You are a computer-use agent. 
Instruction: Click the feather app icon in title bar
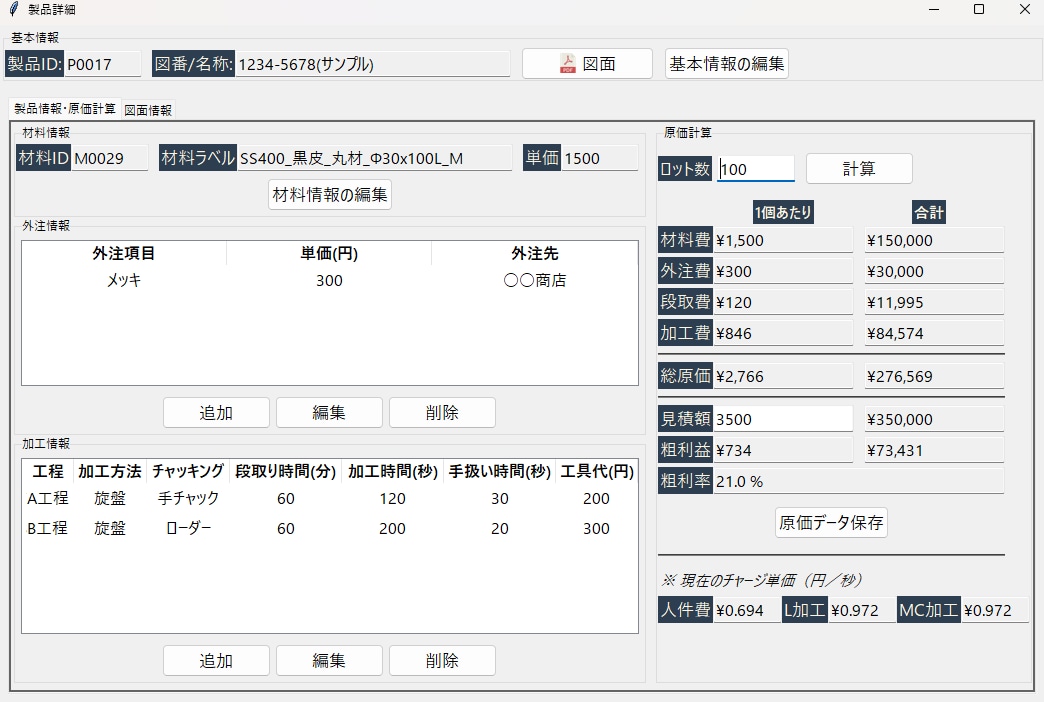tap(14, 9)
